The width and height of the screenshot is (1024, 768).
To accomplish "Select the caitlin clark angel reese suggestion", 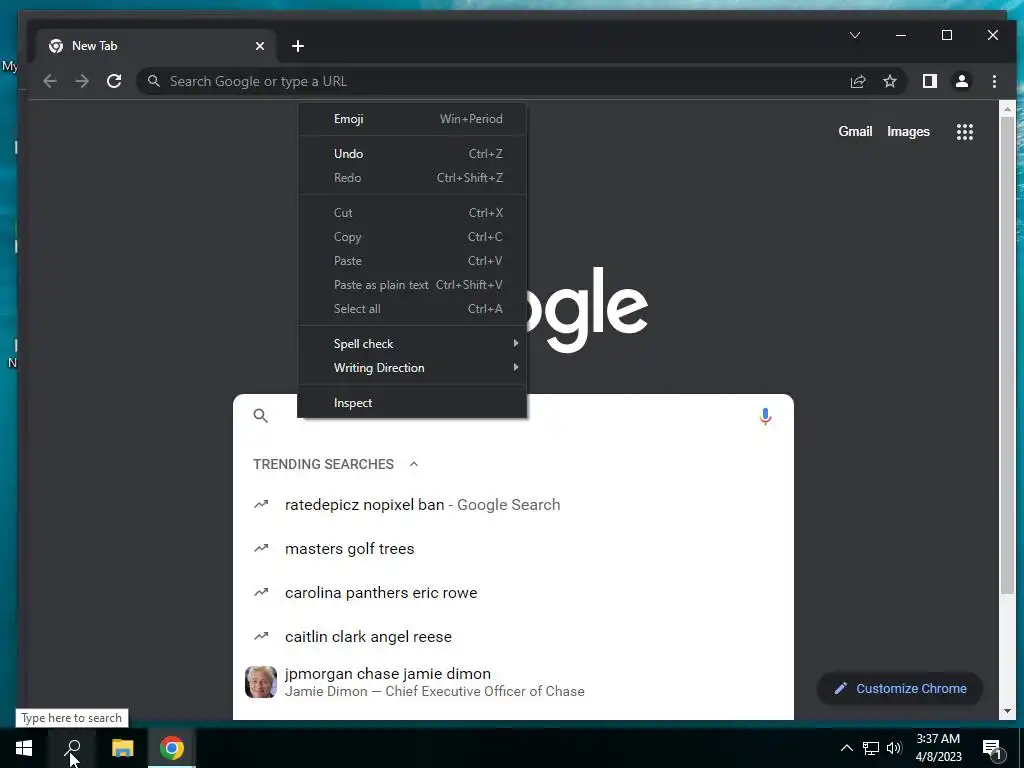I will [x=513, y=636].
